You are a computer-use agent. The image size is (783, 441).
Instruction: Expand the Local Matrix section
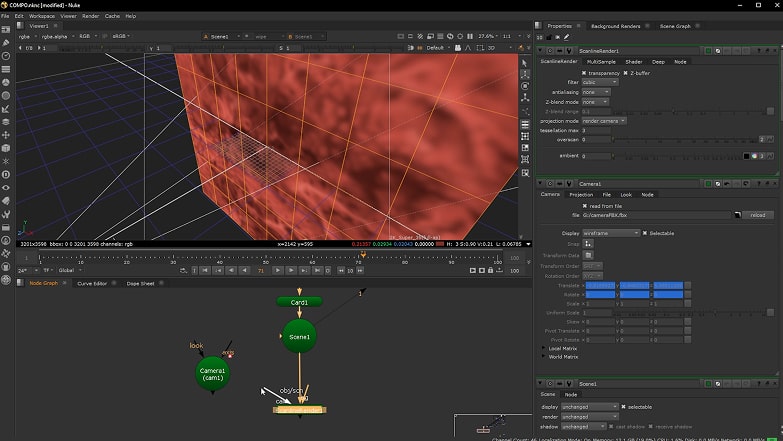coord(544,348)
